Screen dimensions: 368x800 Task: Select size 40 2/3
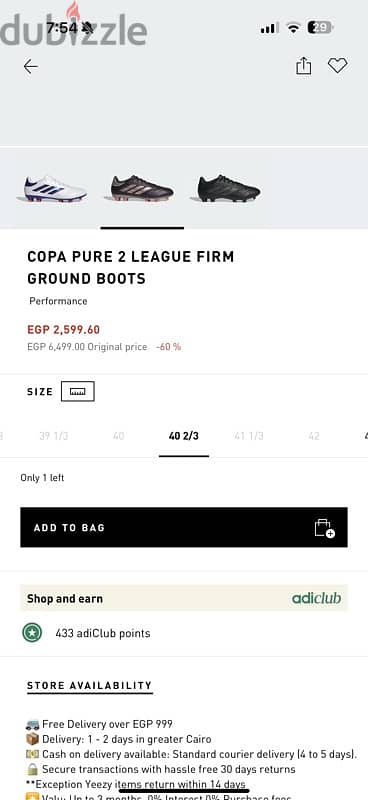[x=184, y=436]
